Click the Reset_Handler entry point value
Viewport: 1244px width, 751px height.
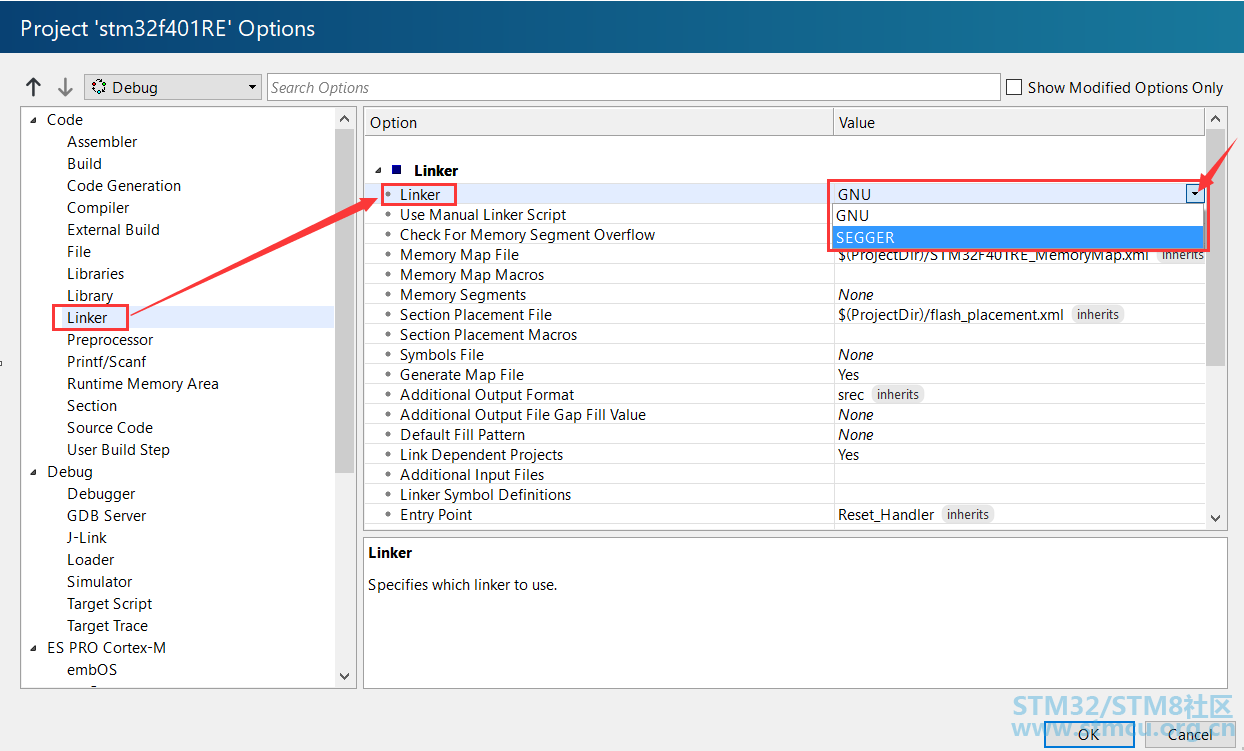[886, 515]
